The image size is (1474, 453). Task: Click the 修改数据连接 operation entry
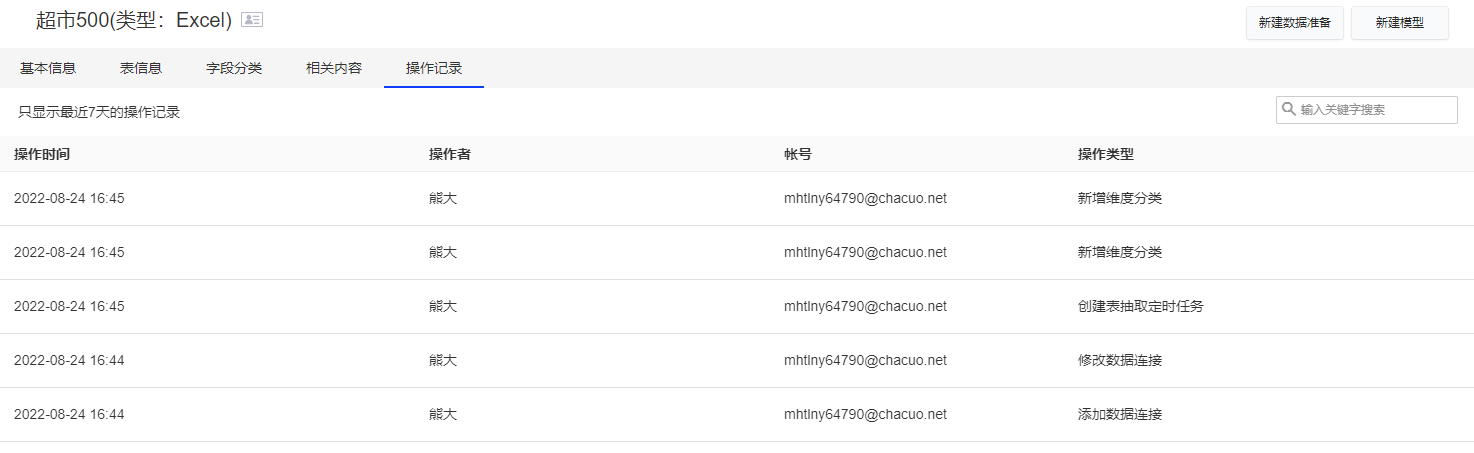pos(1120,360)
